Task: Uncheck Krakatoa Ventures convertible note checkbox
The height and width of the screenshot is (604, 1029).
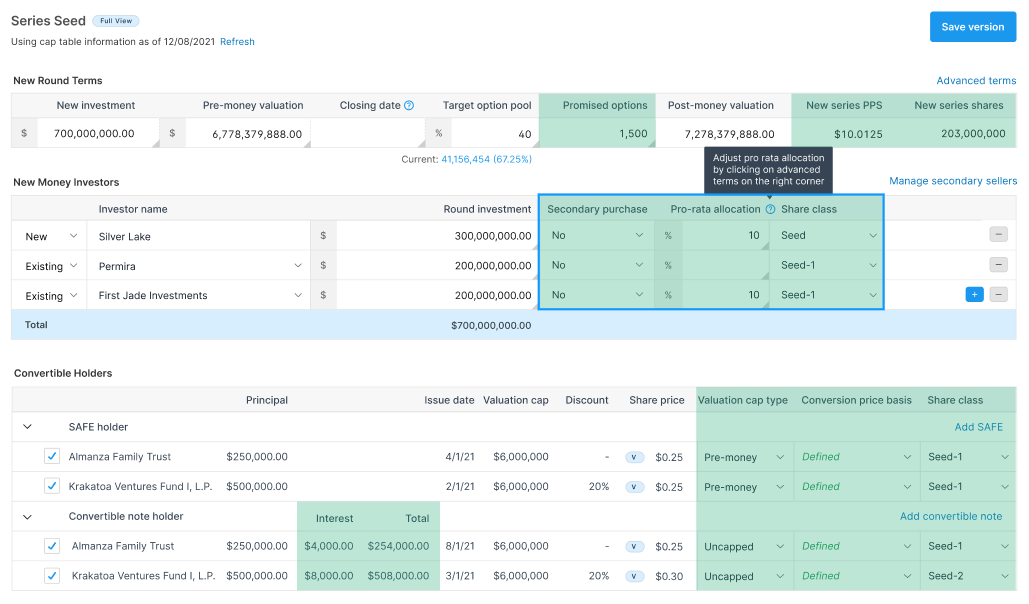Action: coord(52,576)
